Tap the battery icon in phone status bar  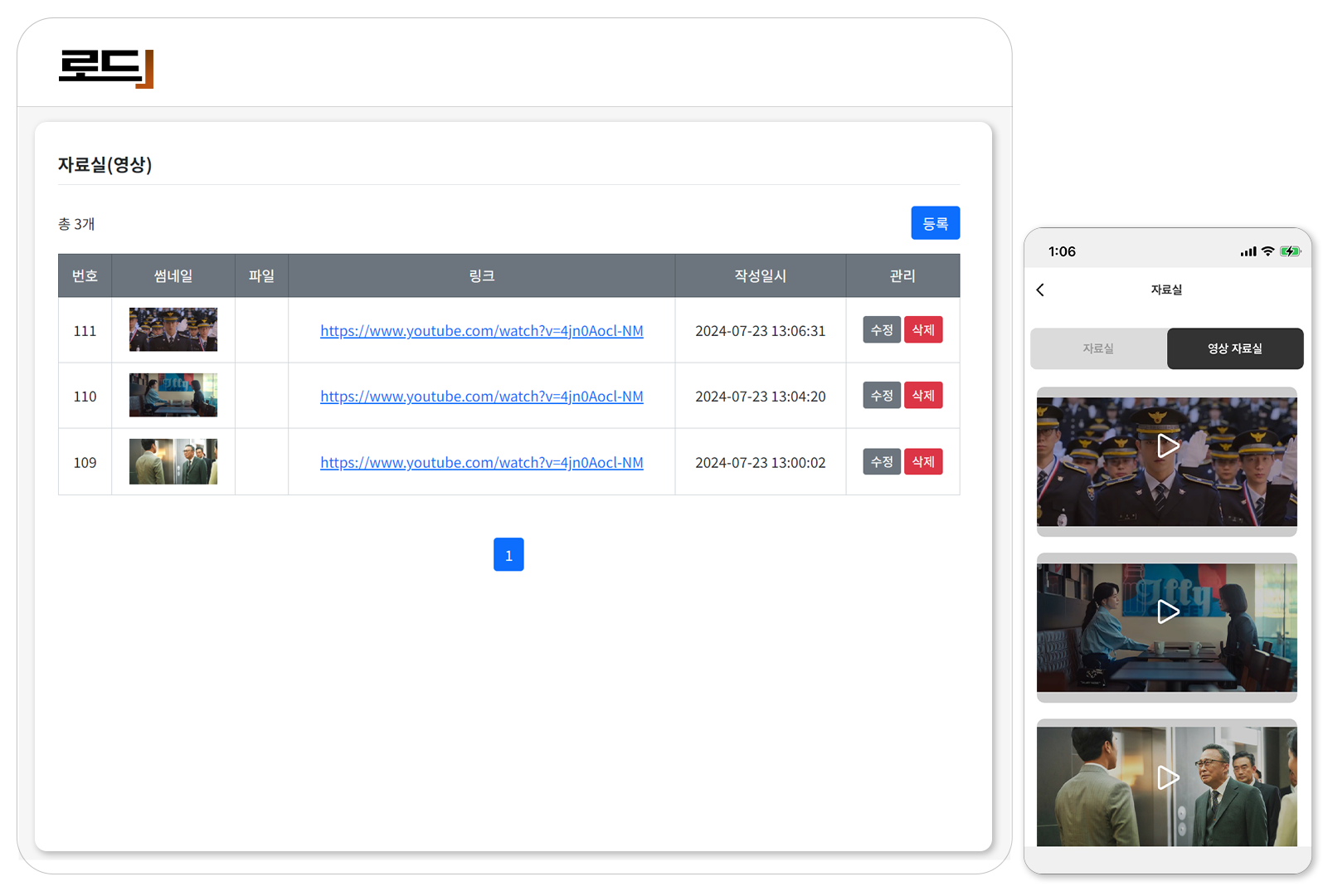pos(1290,251)
